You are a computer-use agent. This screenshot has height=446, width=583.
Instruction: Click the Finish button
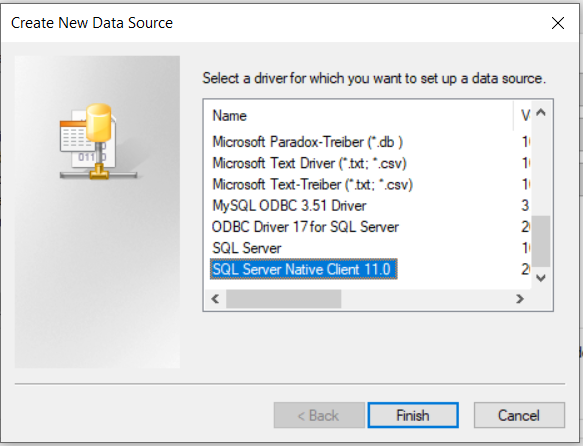click(x=413, y=415)
